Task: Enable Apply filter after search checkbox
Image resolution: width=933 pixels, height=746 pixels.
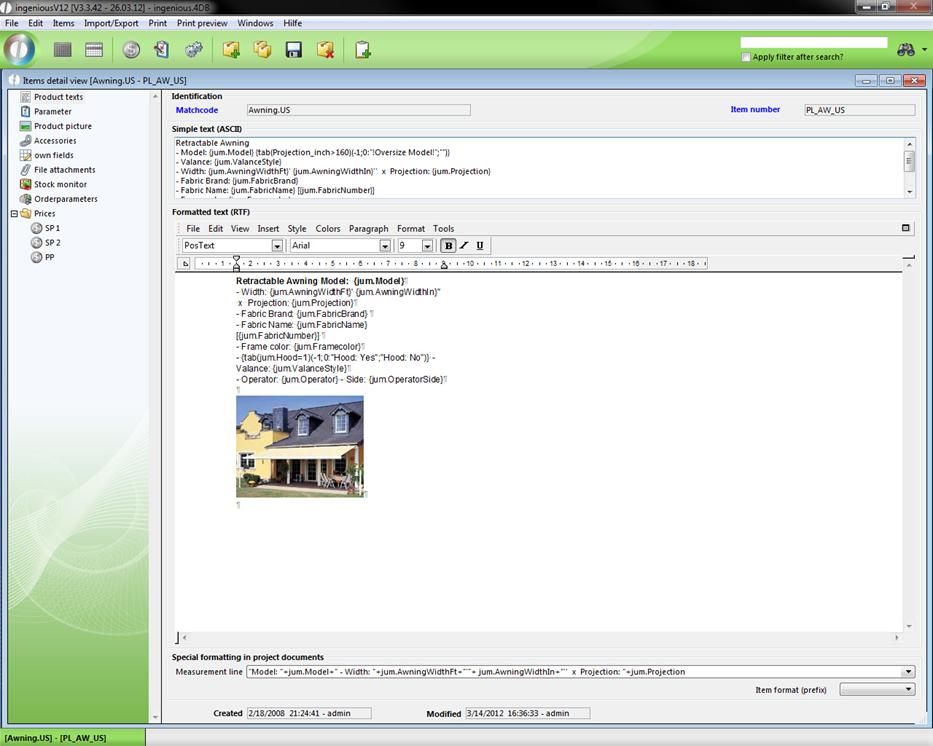Action: 746,57
